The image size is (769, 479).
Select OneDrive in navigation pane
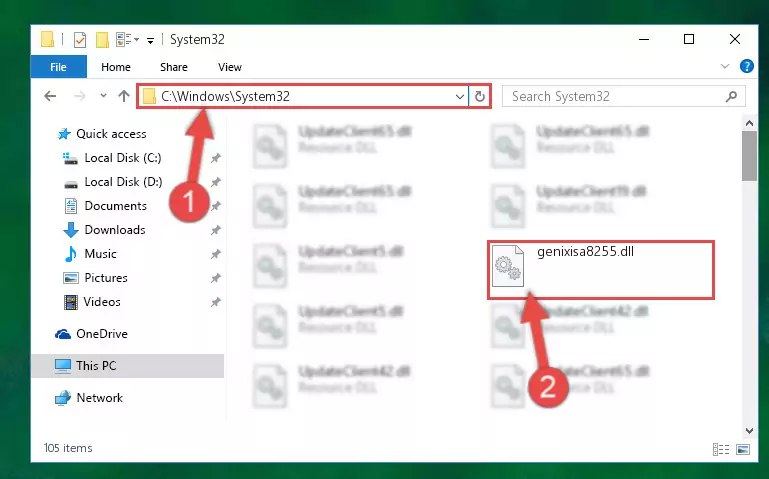[102, 334]
